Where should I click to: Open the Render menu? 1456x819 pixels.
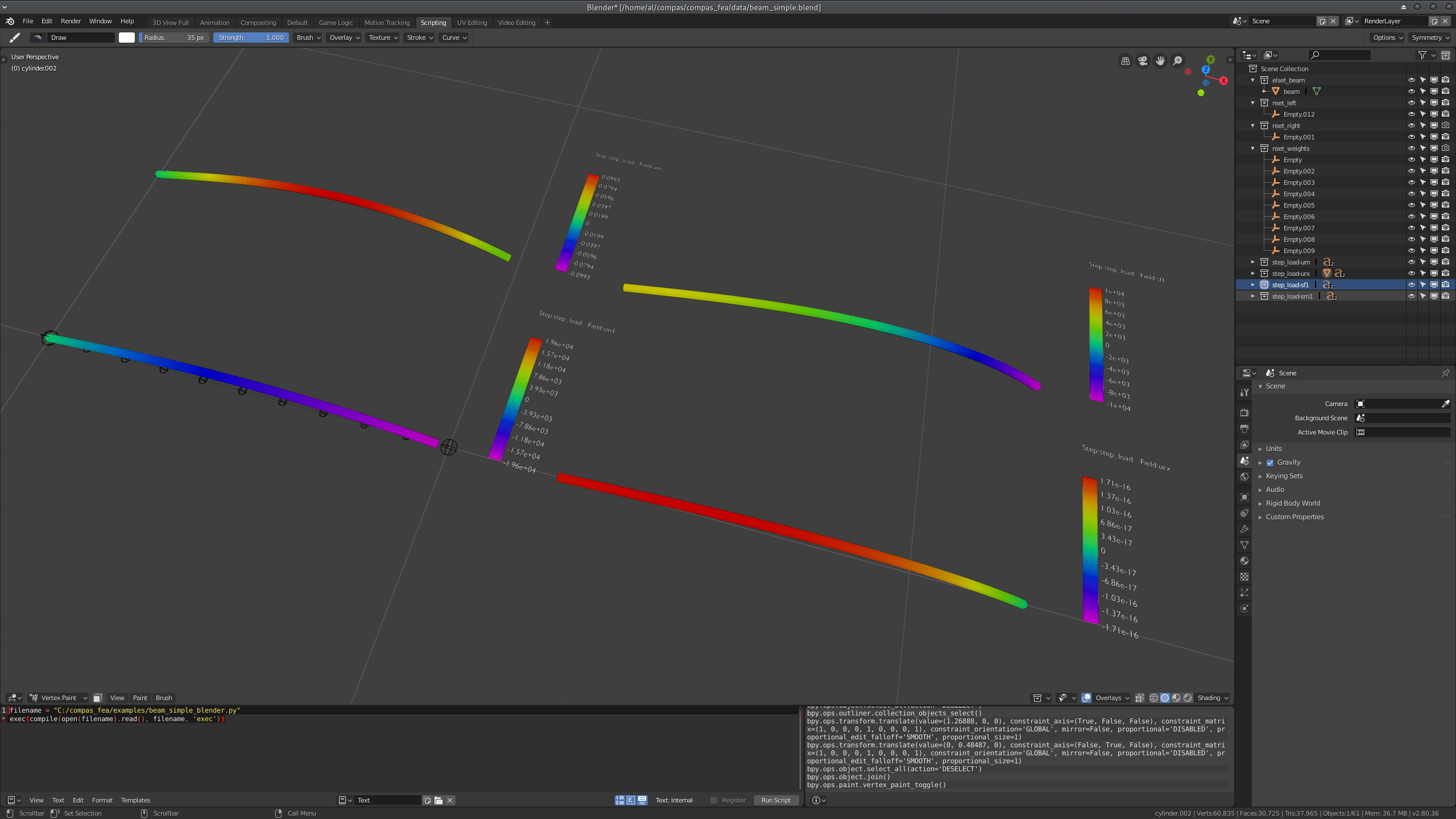(71, 21)
